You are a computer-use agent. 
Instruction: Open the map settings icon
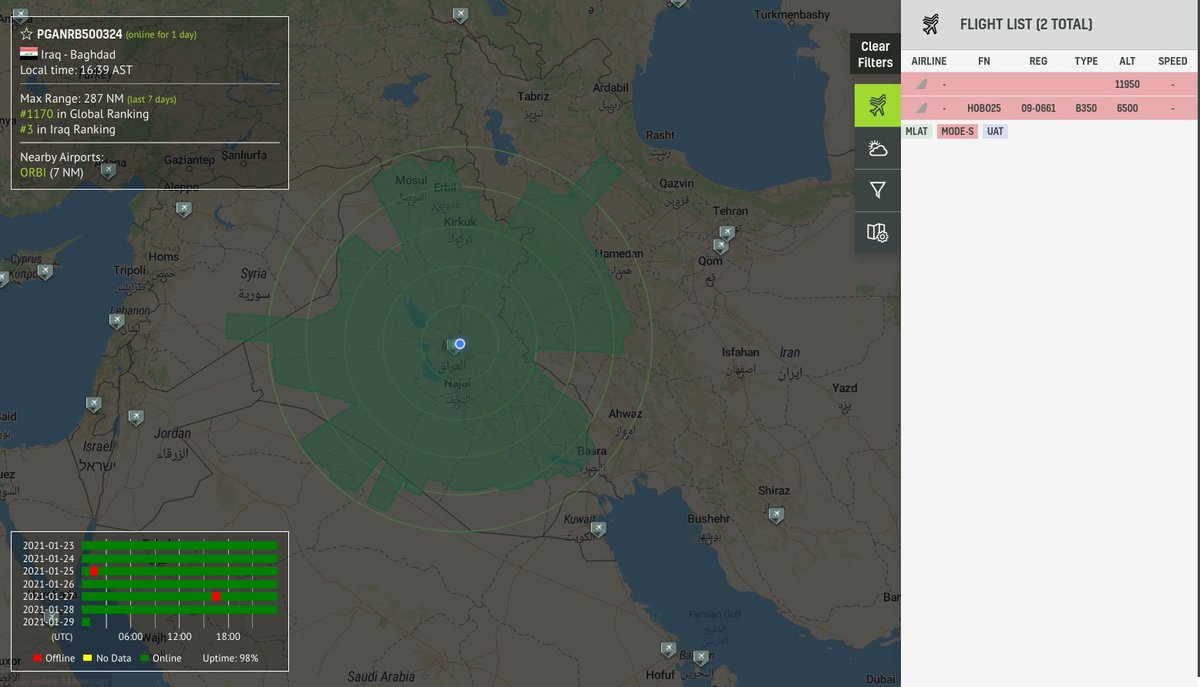[877, 232]
